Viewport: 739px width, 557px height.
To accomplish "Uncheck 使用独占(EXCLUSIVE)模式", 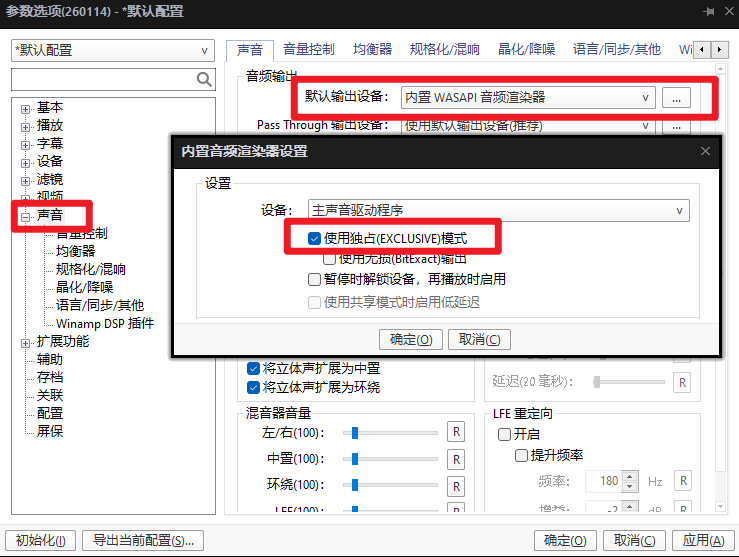I will [x=314, y=238].
